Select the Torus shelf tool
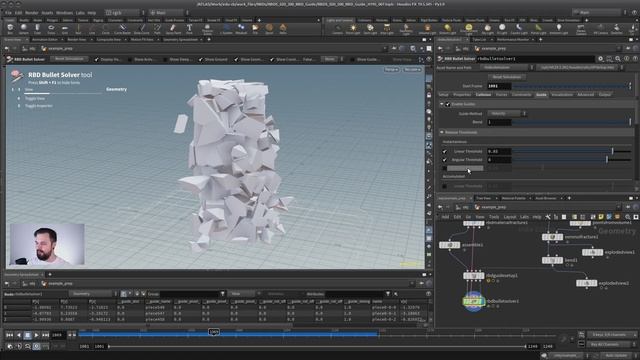Screen dimensions: 640x360 (51, 29)
